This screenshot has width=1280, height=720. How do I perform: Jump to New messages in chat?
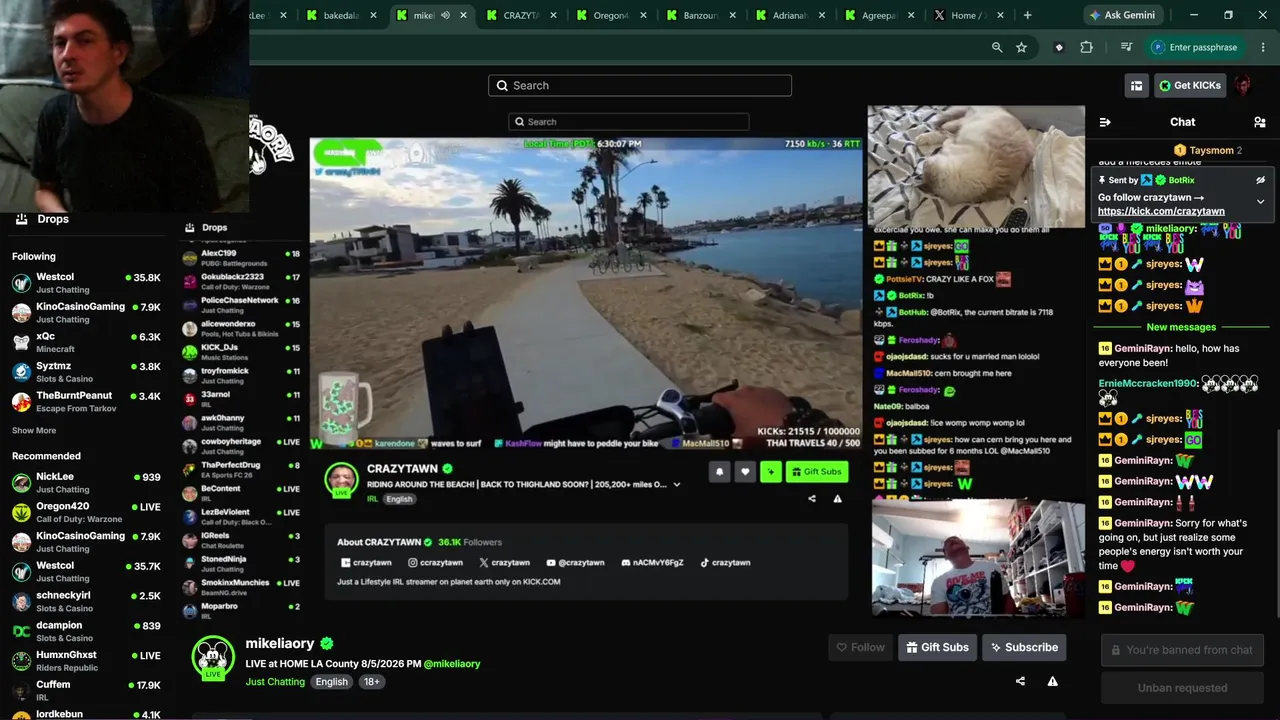(x=1181, y=327)
